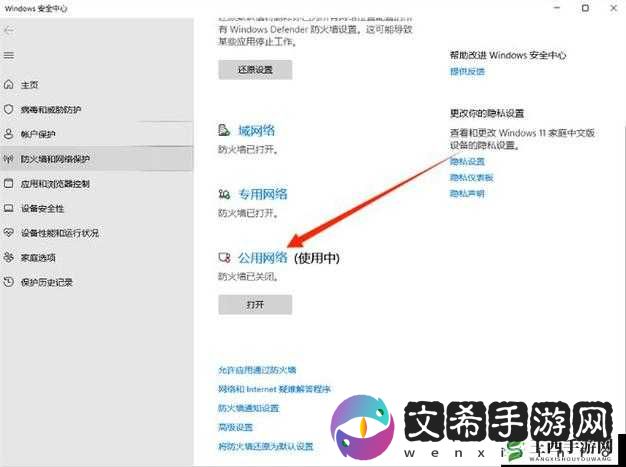
Task: Click 更改你的隐私设置 heading
Action: pyautogui.click(x=487, y=113)
